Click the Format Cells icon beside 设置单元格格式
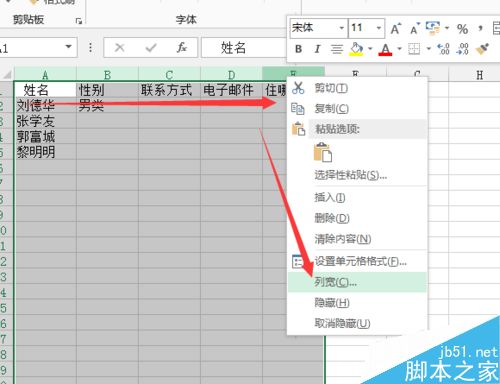 click(297, 261)
